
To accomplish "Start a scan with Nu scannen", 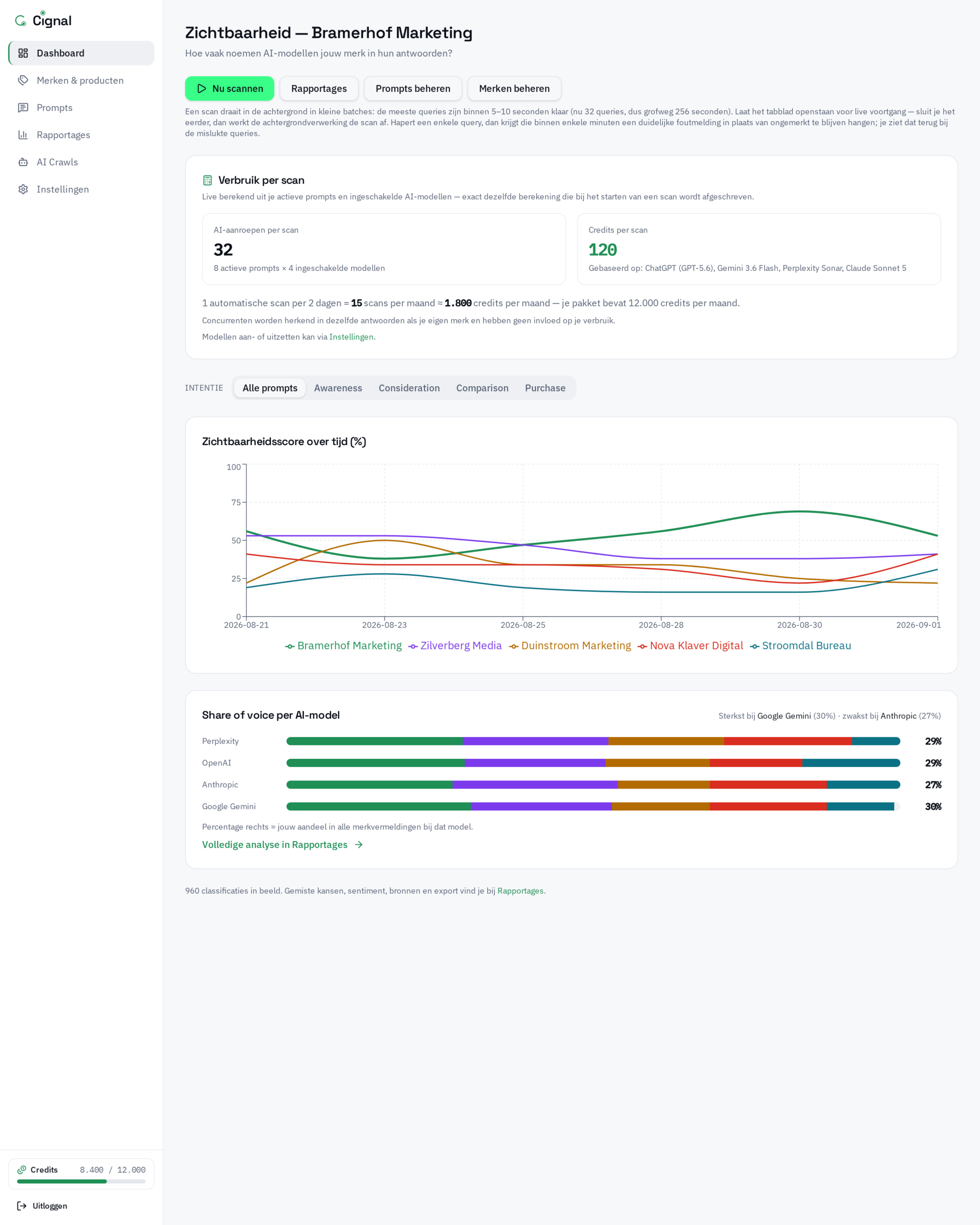I will tap(230, 89).
